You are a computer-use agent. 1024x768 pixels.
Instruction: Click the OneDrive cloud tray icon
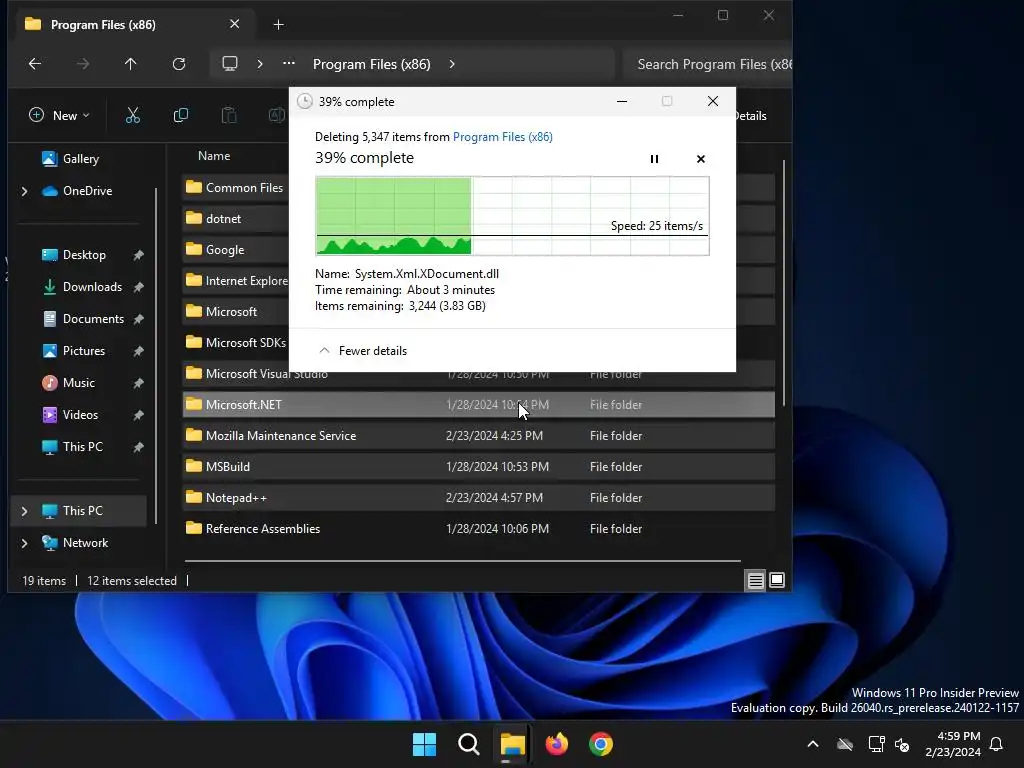coord(845,744)
